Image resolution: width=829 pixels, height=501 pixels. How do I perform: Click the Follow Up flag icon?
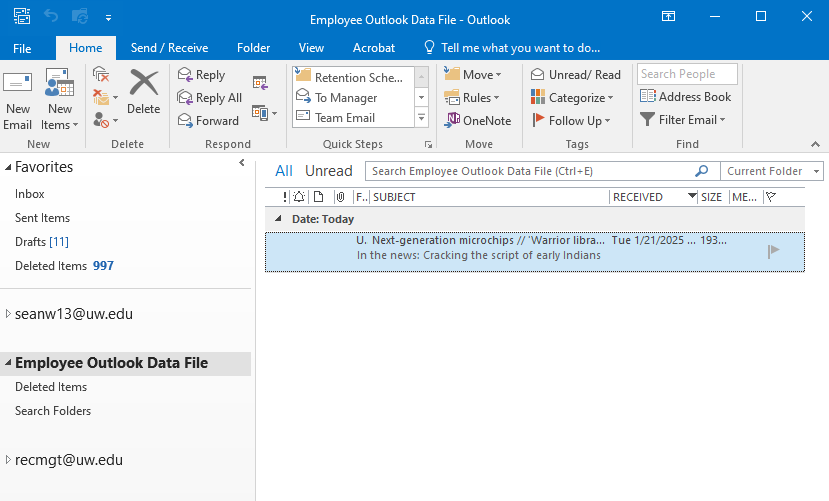(x=538, y=121)
